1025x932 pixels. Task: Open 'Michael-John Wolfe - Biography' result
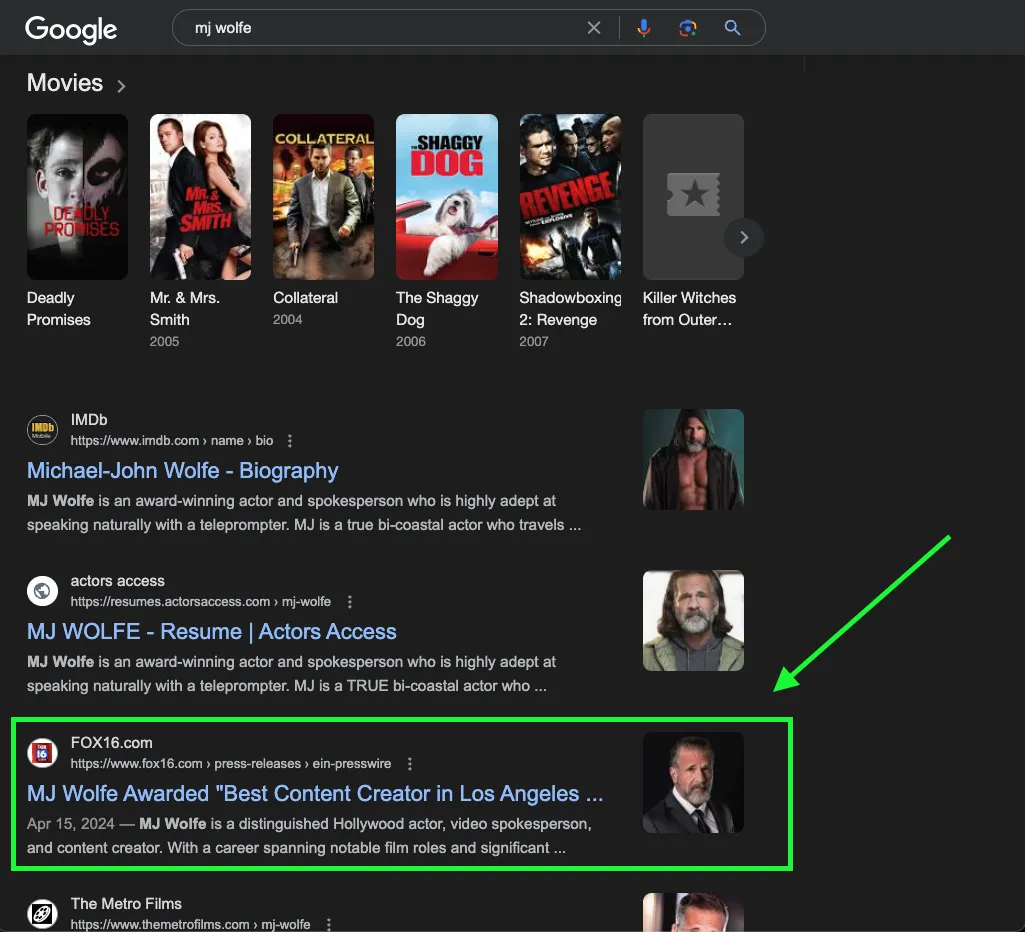pos(182,471)
